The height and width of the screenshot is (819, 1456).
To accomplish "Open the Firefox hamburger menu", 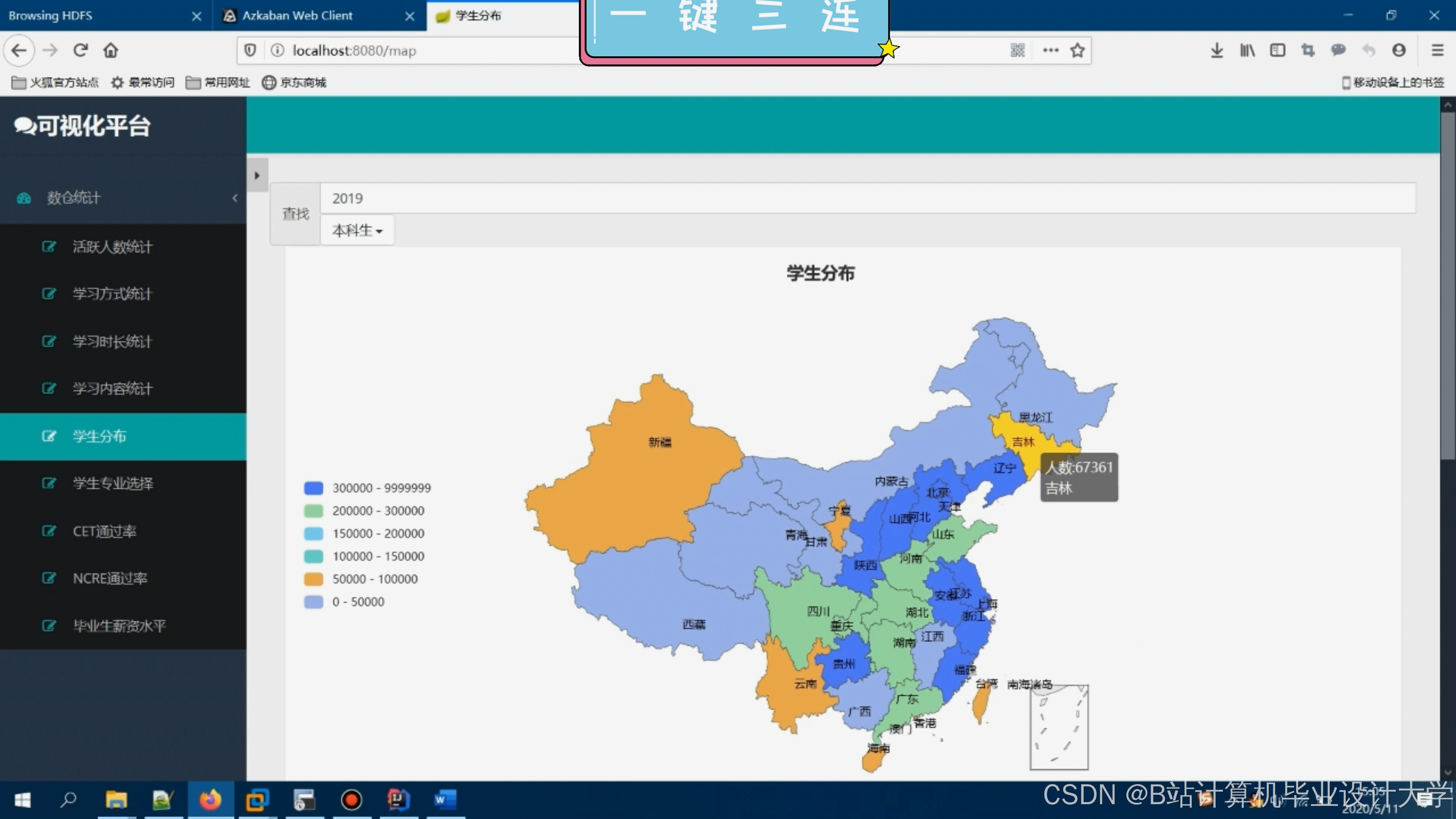I will coord(1437,50).
